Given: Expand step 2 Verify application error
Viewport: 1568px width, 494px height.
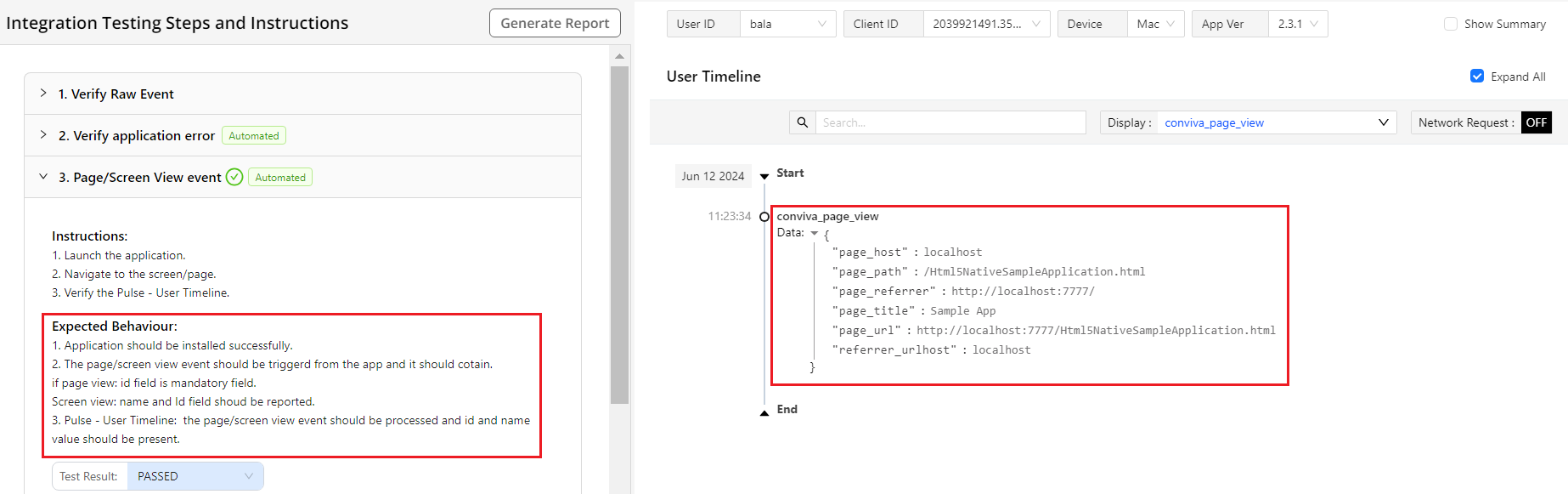Looking at the screenshot, I should point(43,135).
